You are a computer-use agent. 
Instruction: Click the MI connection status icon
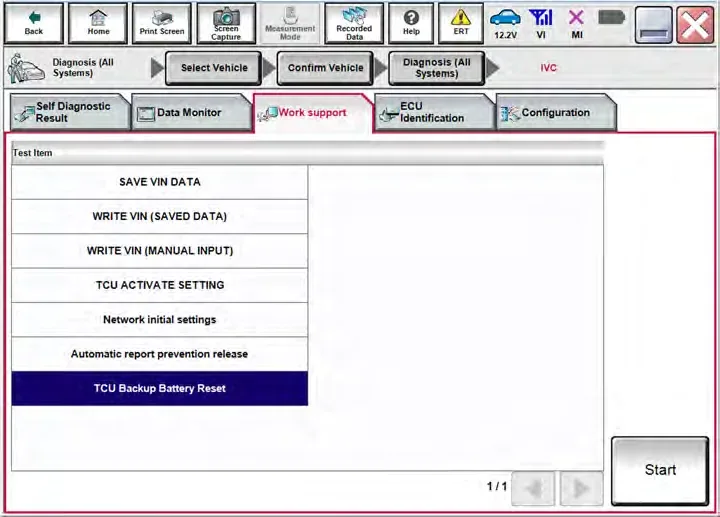(x=576, y=24)
